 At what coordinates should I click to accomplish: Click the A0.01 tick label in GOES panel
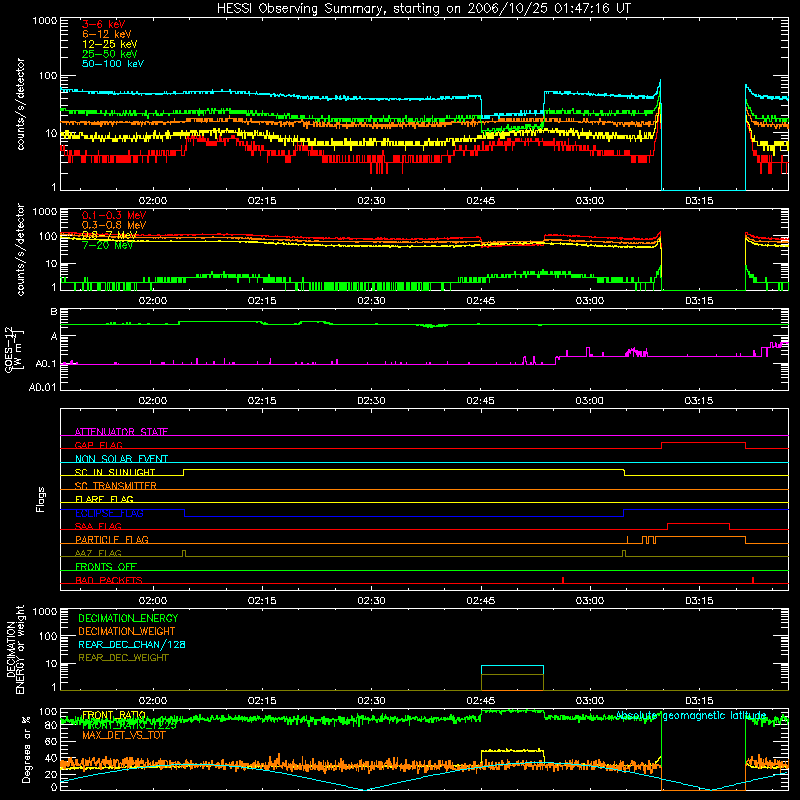[42, 387]
